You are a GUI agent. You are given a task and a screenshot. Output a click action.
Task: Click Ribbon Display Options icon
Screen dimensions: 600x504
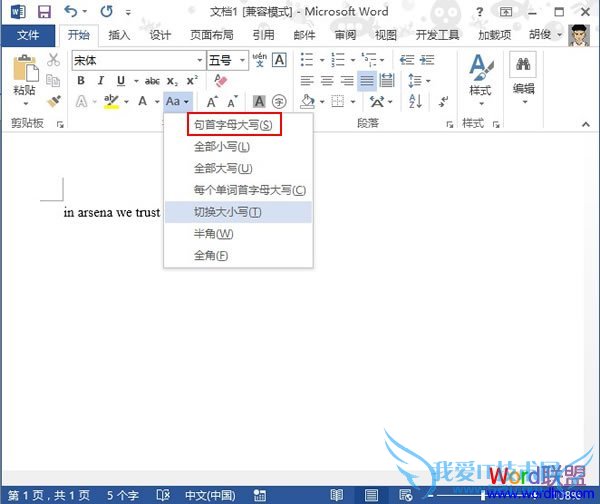coord(506,12)
